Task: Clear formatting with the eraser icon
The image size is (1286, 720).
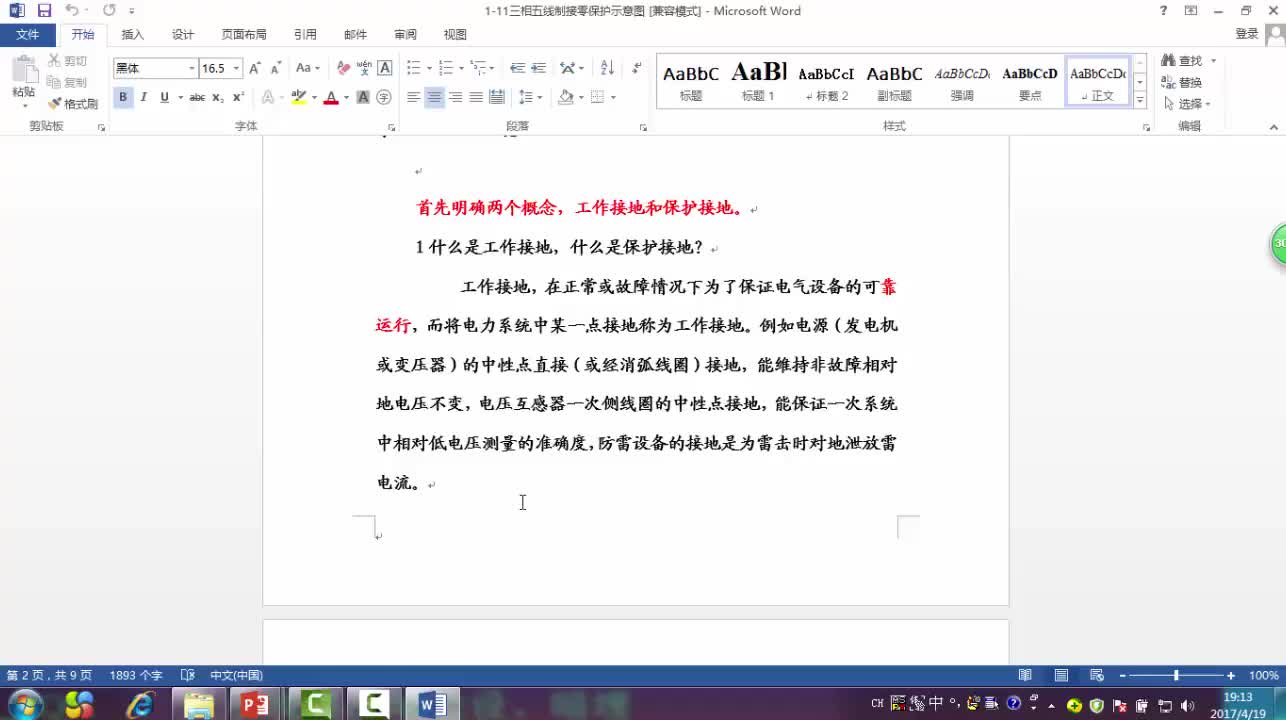Action: click(x=343, y=68)
